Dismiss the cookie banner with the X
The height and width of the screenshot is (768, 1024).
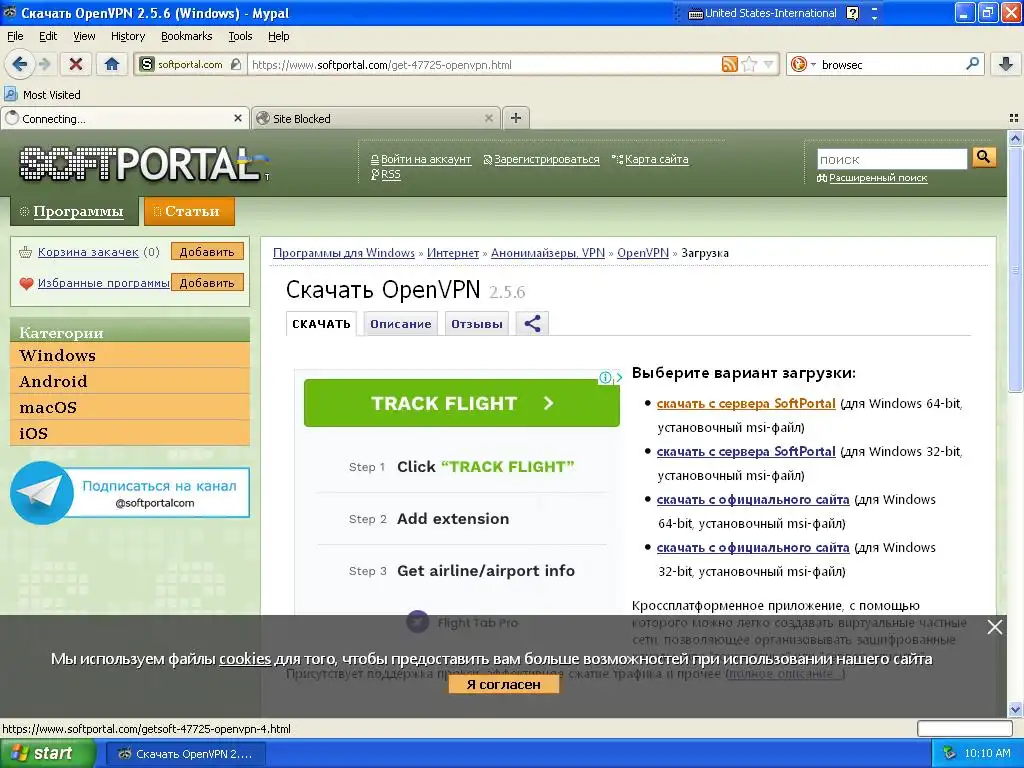pyautogui.click(x=995, y=627)
